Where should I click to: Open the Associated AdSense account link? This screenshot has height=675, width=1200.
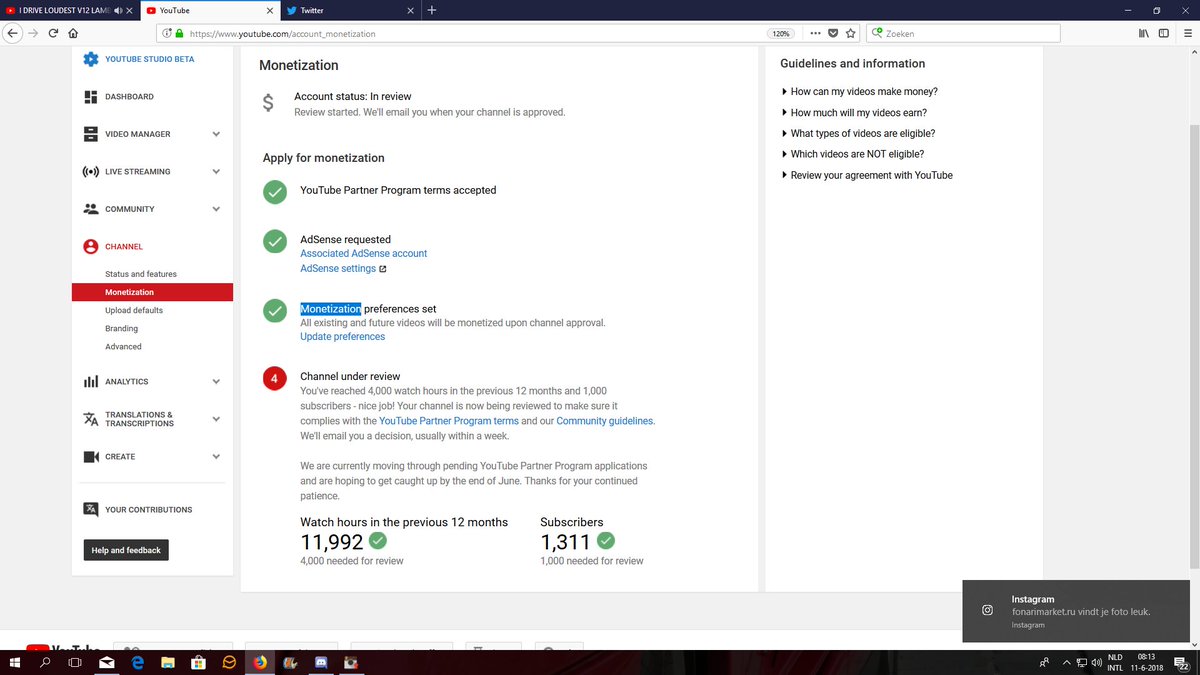pos(364,254)
